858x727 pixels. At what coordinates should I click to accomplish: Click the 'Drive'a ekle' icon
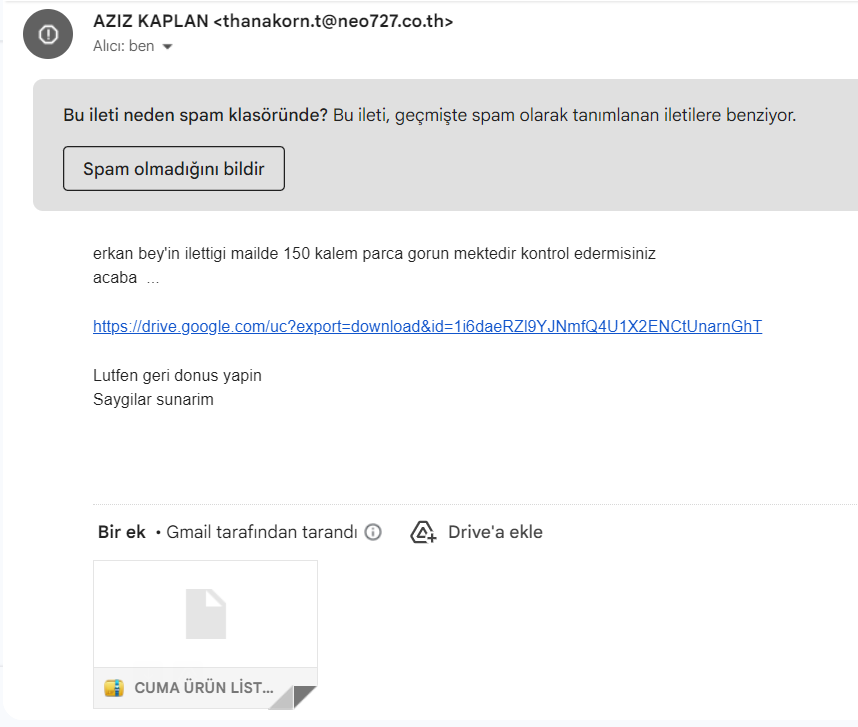pos(423,532)
